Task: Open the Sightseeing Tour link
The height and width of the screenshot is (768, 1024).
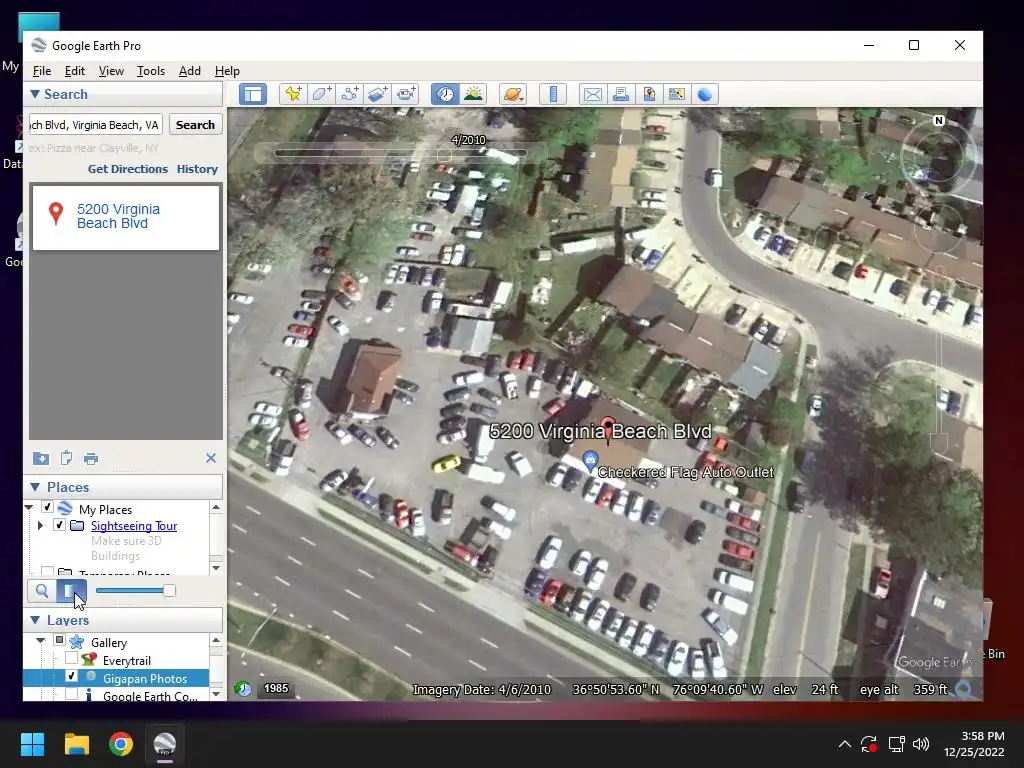Action: pos(134,526)
